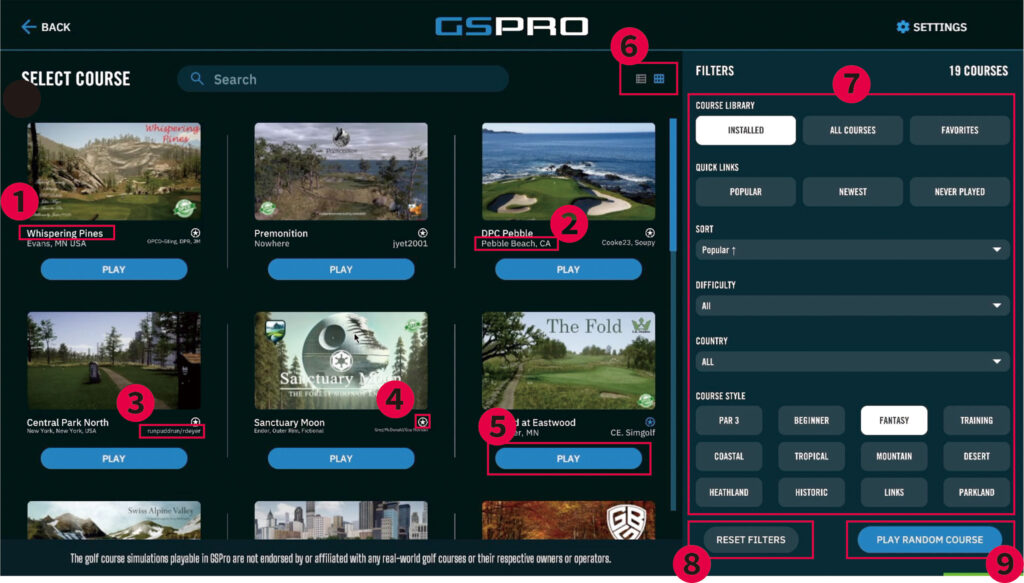Click the Back arrow icon
The height and width of the screenshot is (583, 1024).
(29, 27)
